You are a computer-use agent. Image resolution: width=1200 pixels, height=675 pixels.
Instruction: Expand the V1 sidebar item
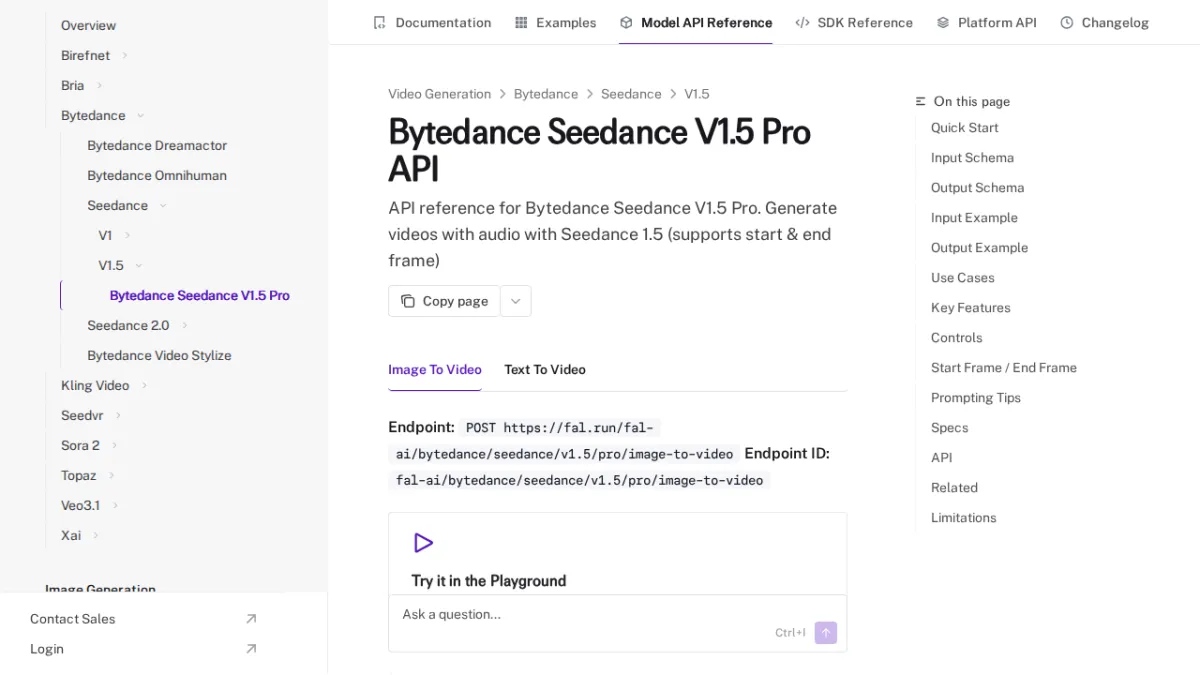point(127,235)
